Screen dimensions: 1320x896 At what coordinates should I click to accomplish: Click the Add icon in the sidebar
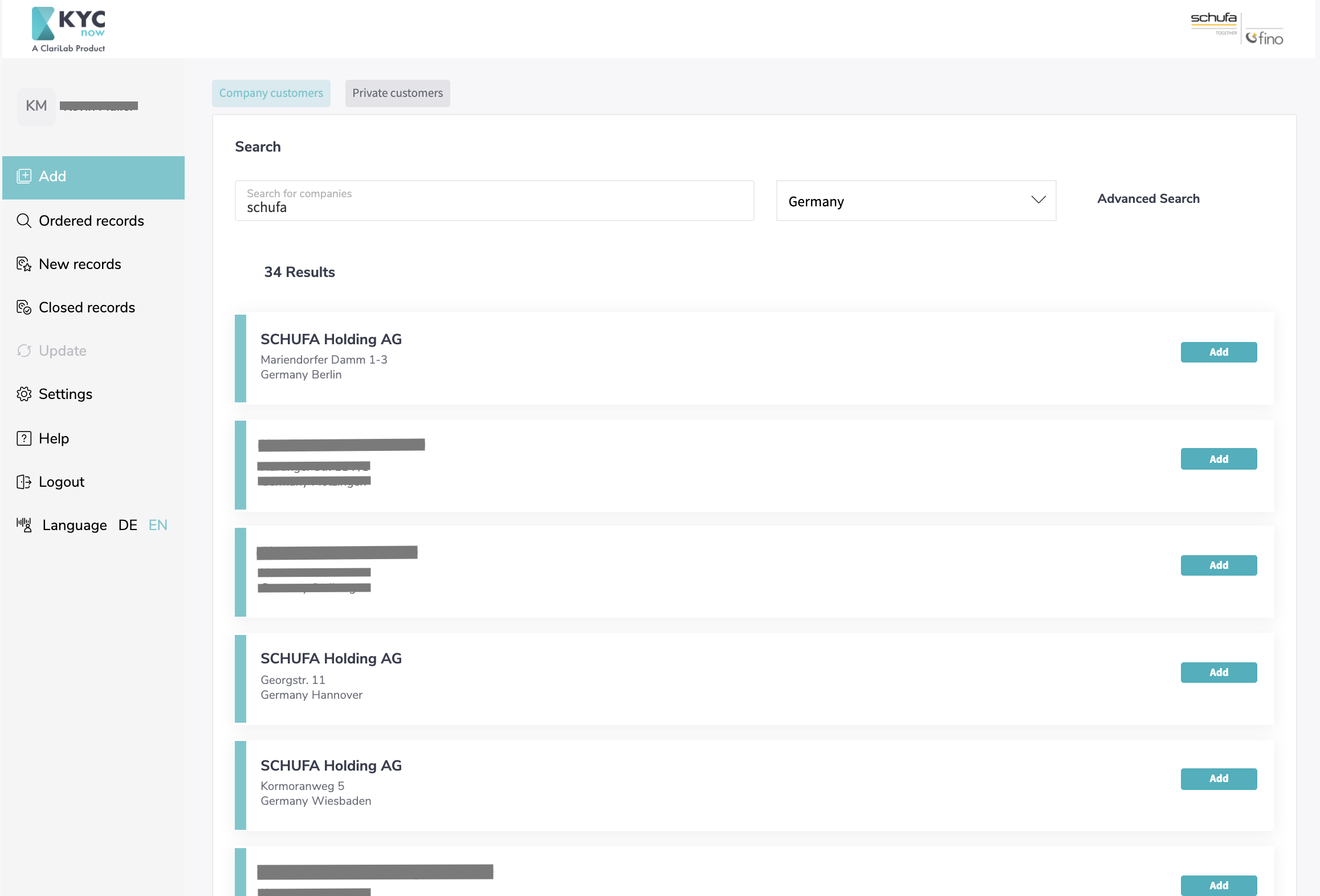24,176
